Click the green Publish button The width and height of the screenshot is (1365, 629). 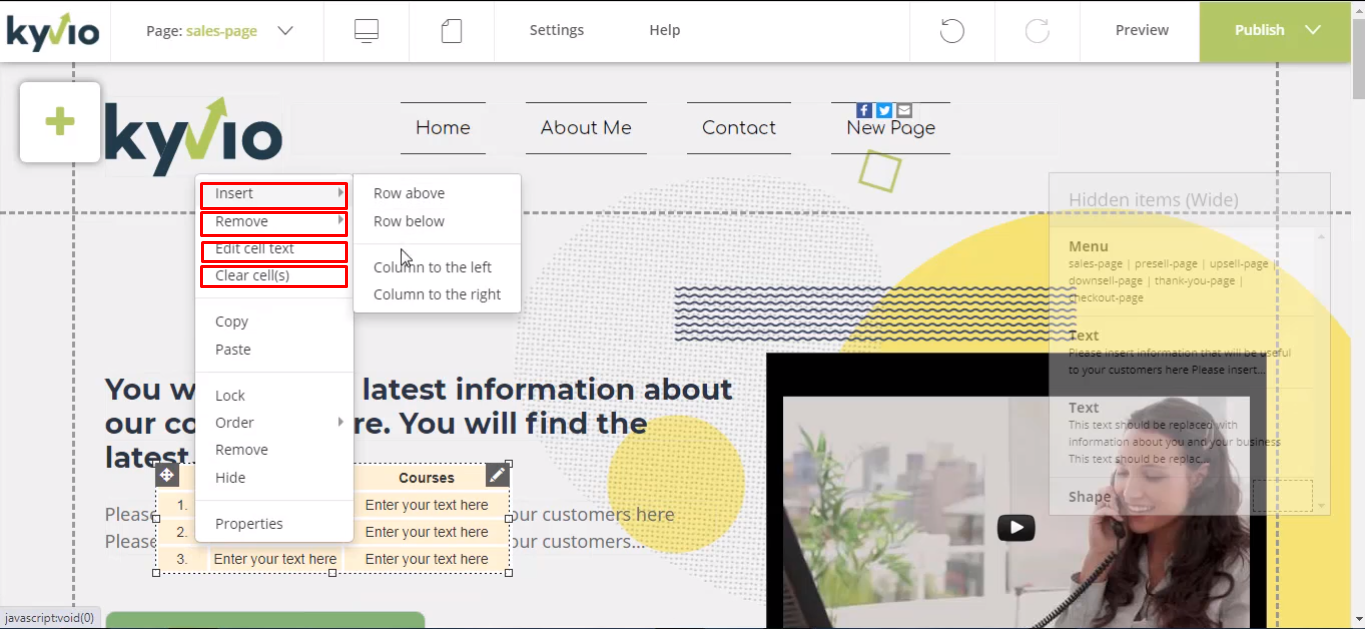[1259, 30]
